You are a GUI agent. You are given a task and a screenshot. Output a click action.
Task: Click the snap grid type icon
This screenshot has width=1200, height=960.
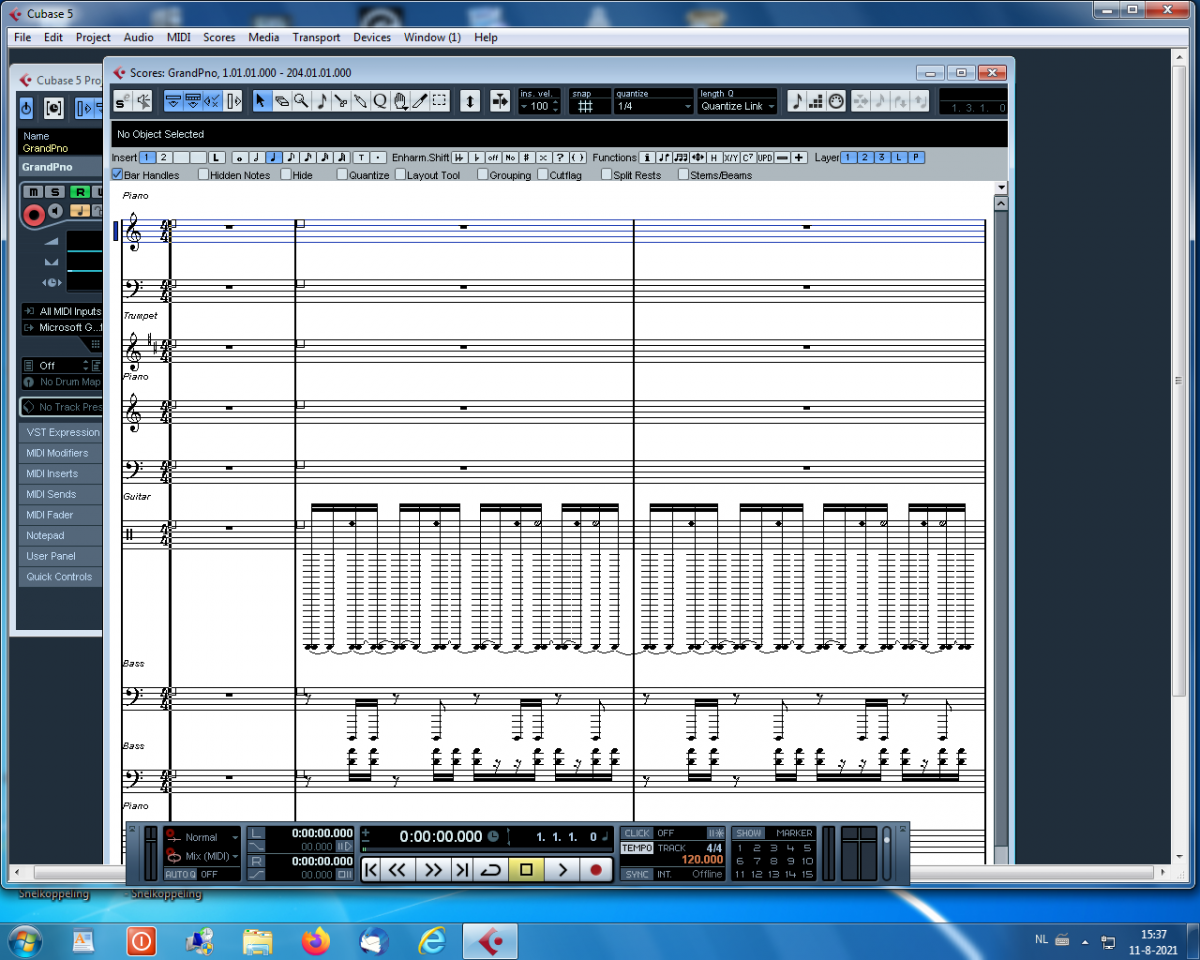pos(586,106)
